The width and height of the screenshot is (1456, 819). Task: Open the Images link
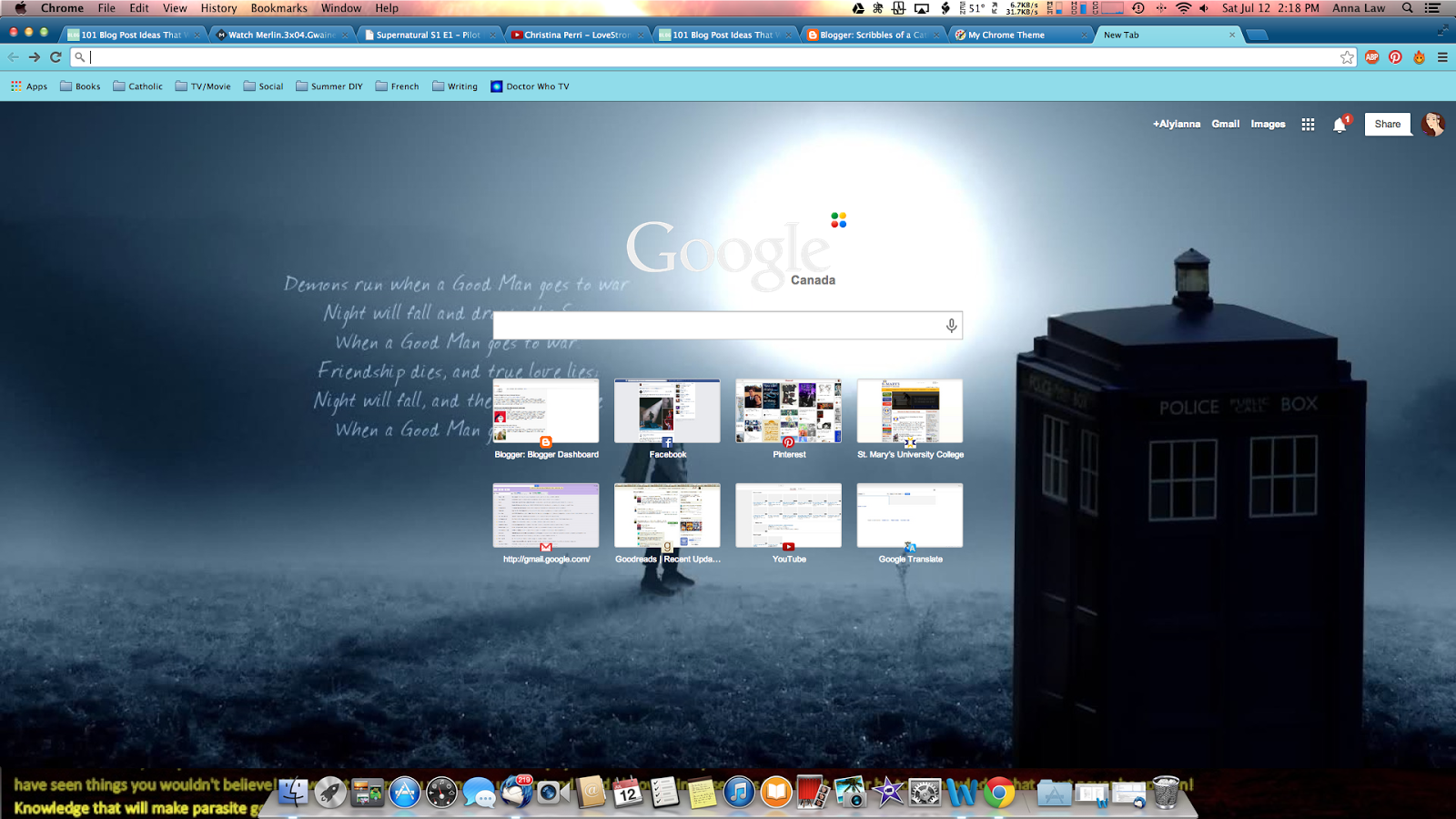coord(1268,125)
